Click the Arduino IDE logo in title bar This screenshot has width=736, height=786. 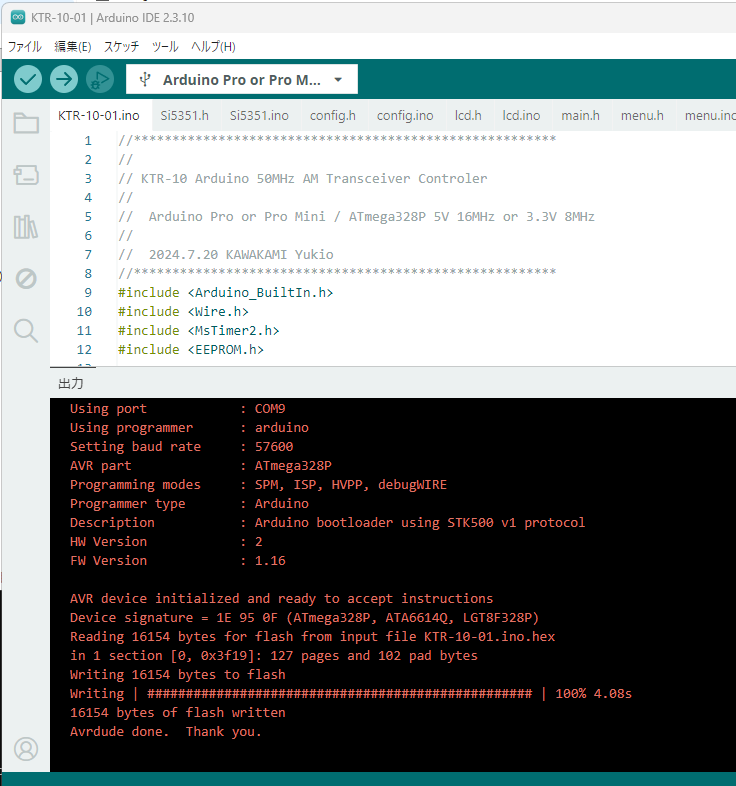18,18
